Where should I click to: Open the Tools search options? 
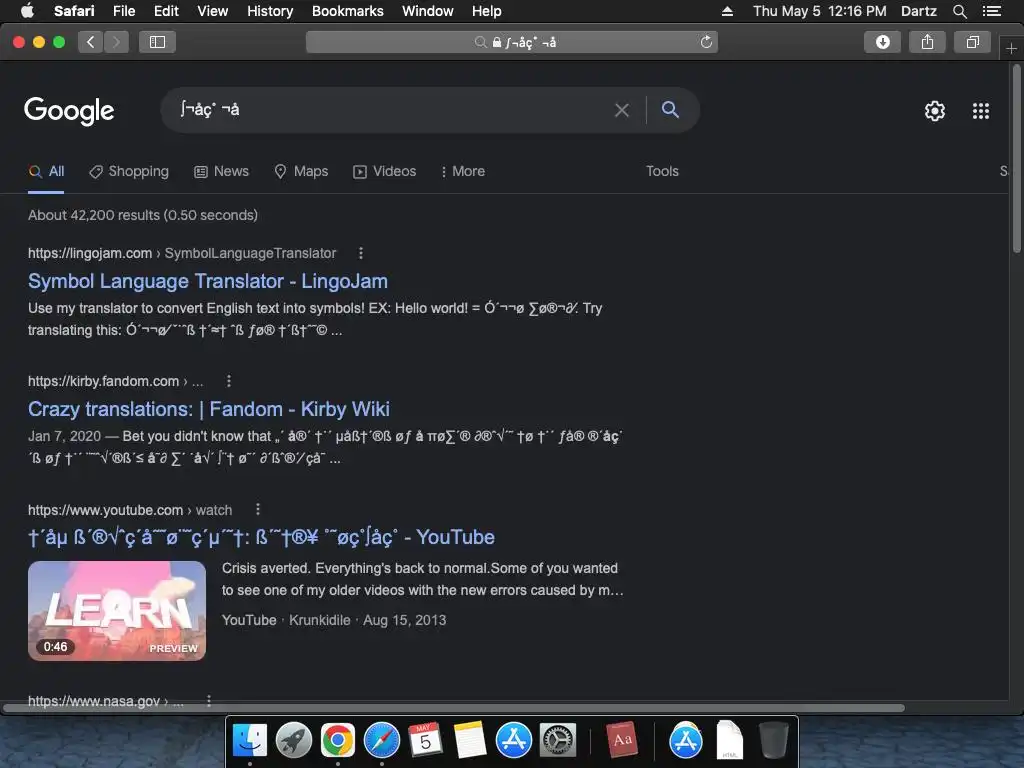pos(662,172)
